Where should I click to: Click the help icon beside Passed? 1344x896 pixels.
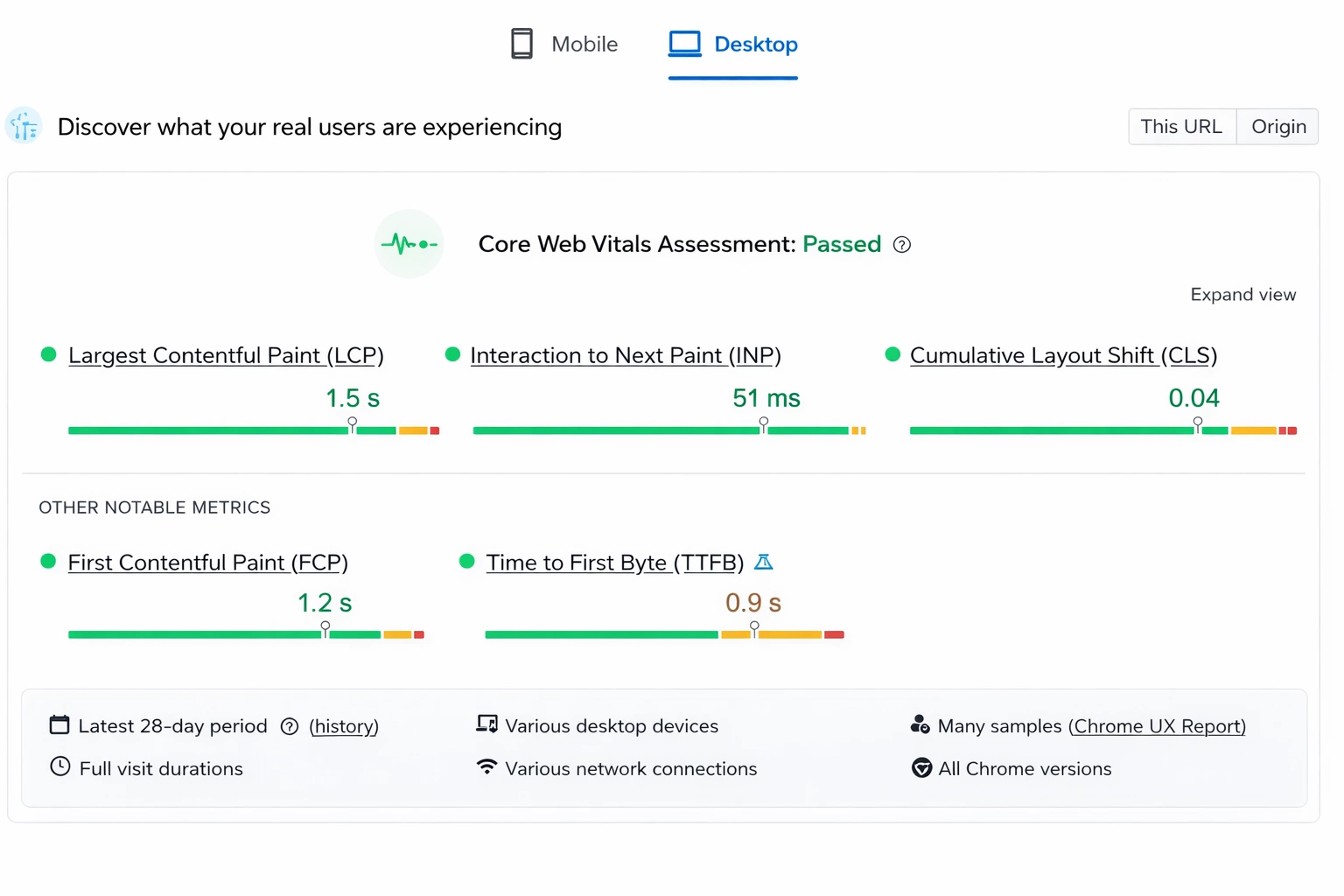[902, 245]
